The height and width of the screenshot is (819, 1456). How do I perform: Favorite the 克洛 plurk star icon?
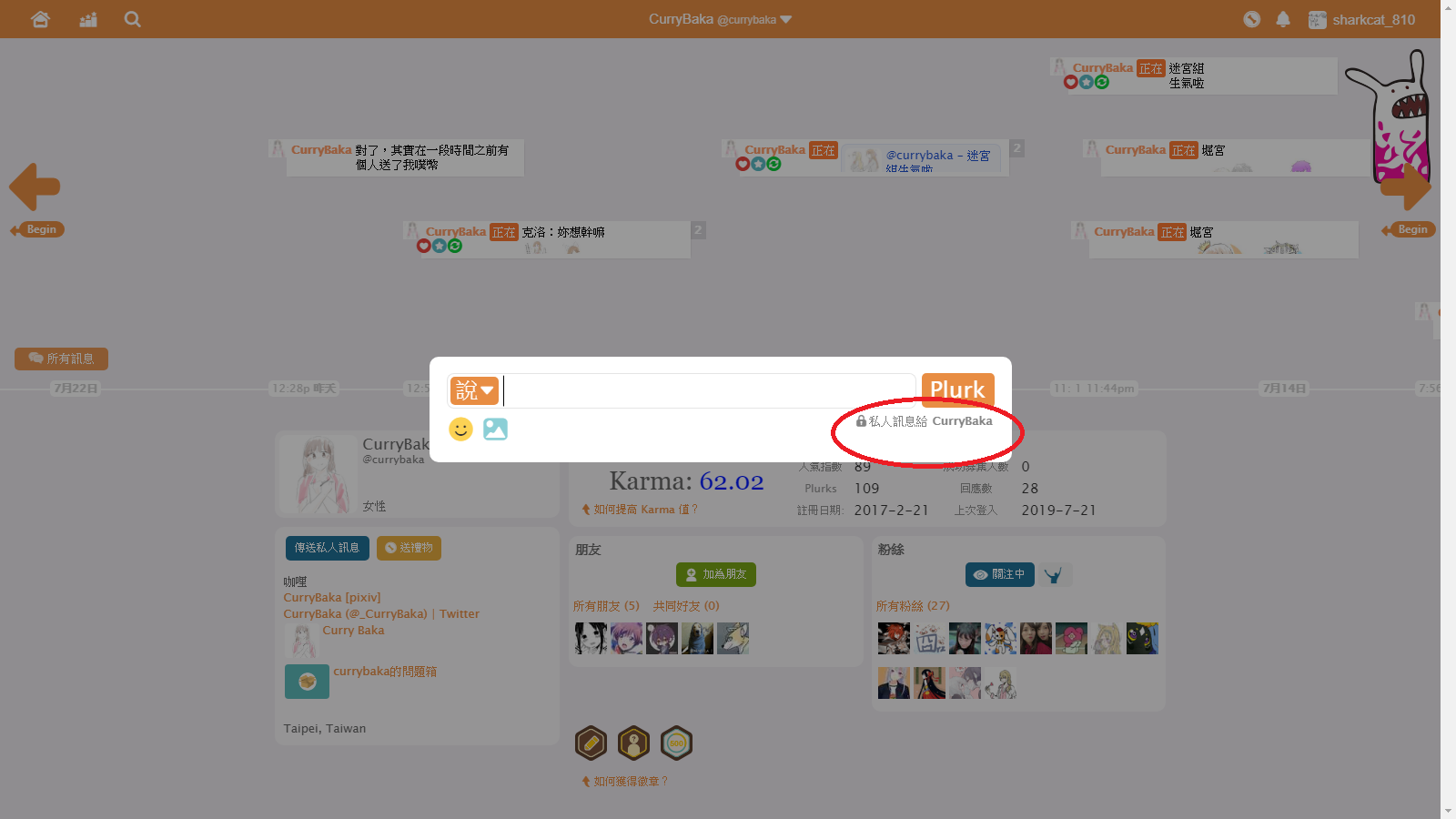440,246
